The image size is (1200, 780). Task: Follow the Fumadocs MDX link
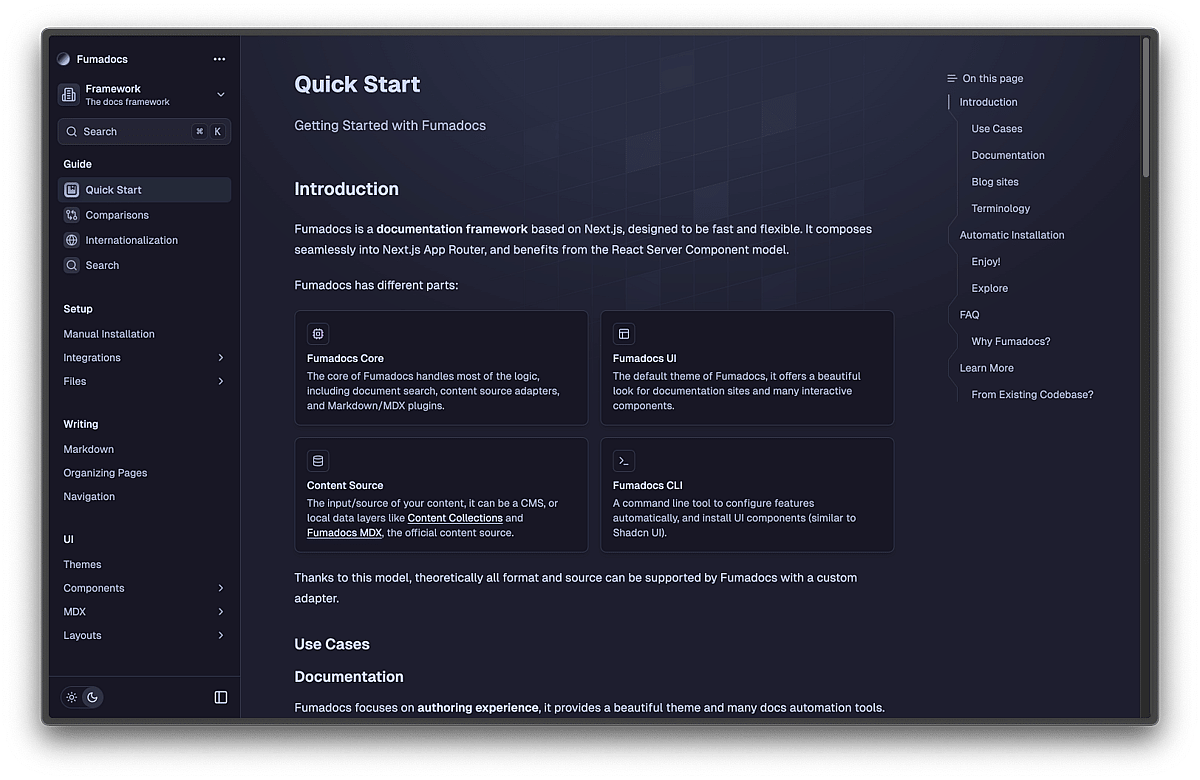pyautogui.click(x=344, y=533)
